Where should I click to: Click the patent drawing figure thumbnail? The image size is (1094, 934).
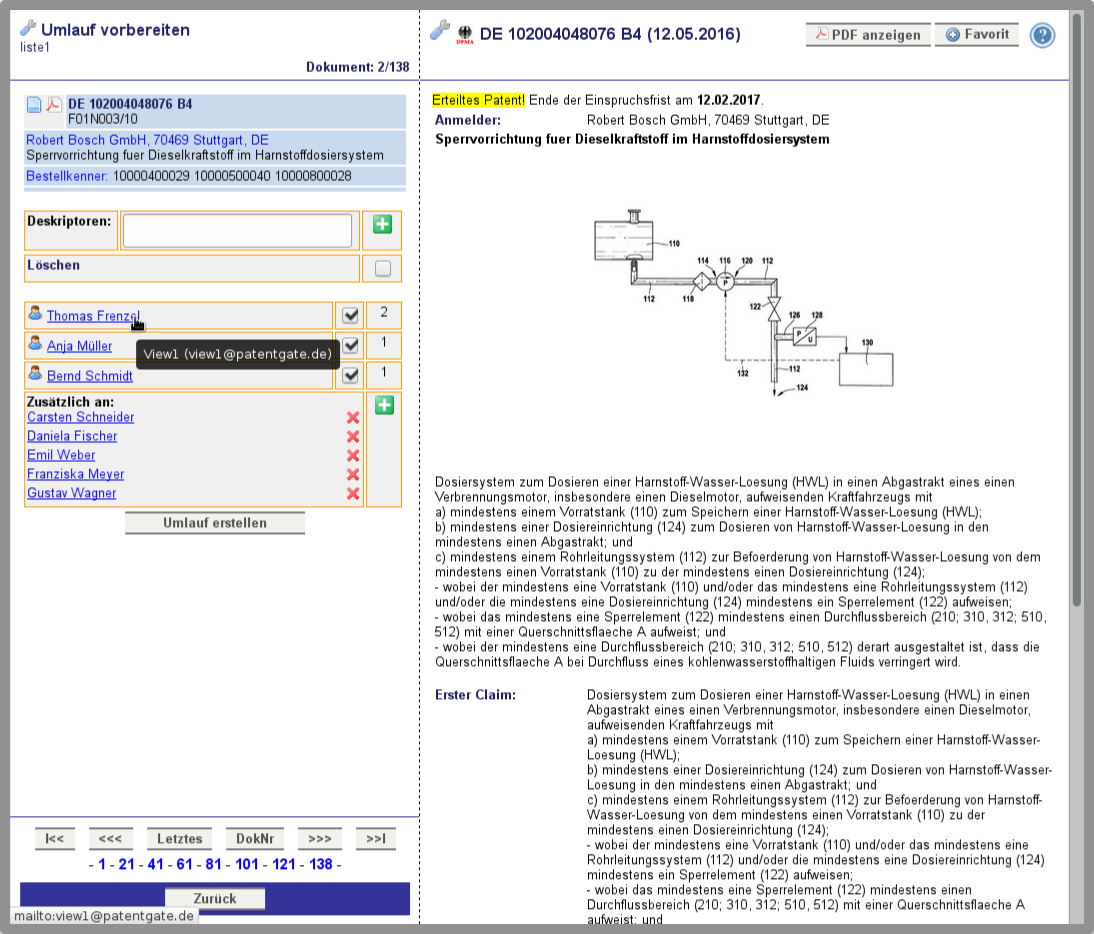click(744, 303)
